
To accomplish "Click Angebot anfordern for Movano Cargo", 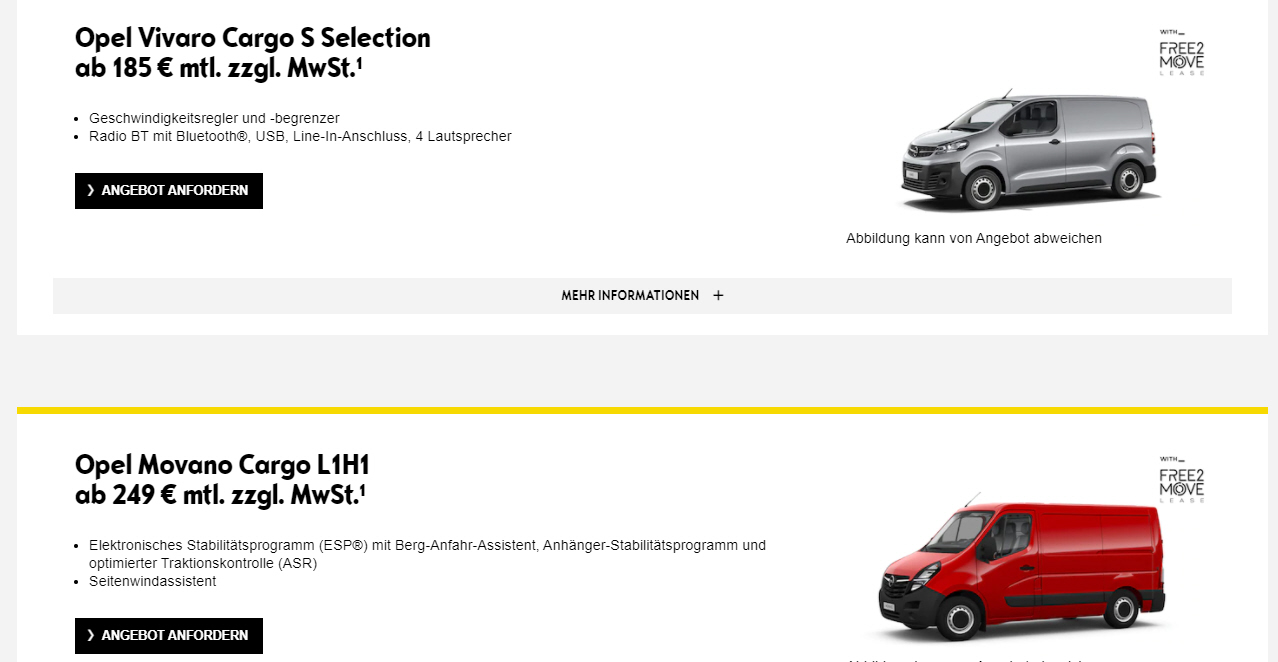I will [x=169, y=636].
